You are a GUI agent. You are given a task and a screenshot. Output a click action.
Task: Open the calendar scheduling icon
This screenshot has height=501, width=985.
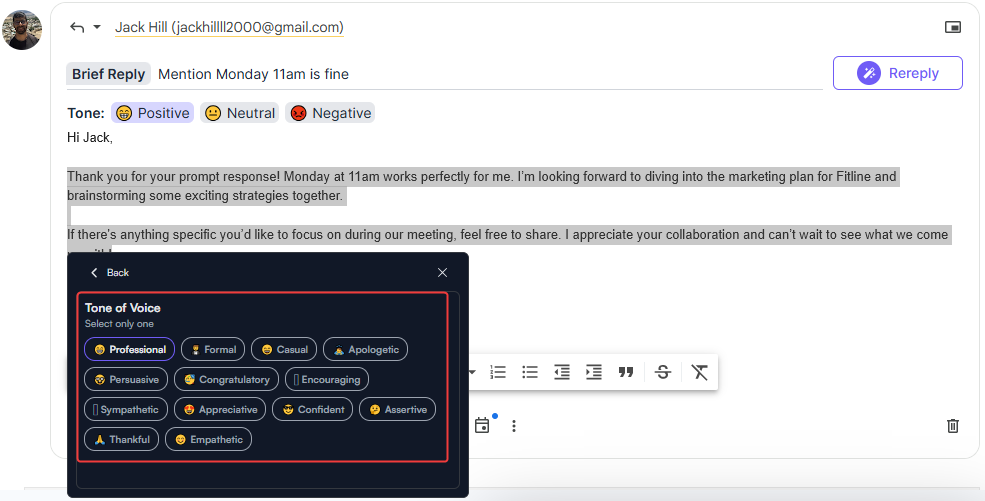pos(482,425)
